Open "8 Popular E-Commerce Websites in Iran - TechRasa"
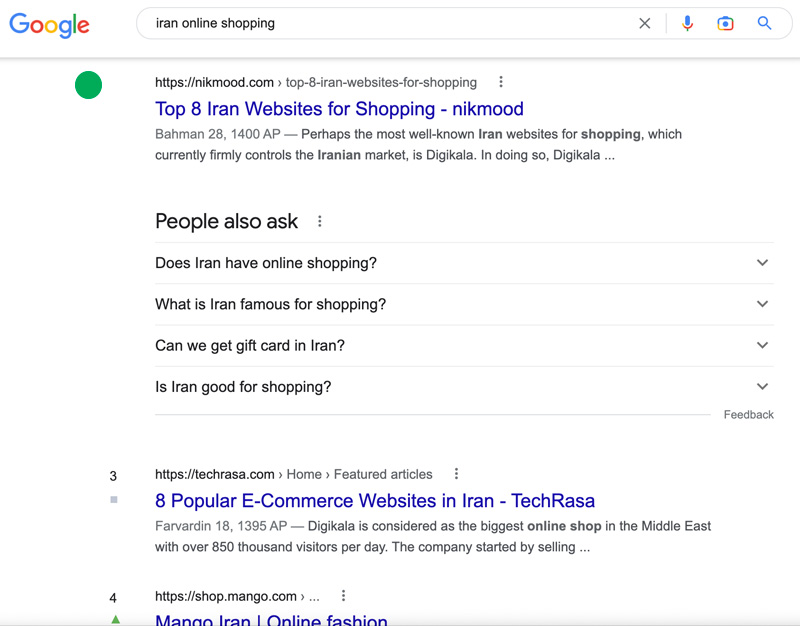The width and height of the screenshot is (800, 626). pos(375,500)
